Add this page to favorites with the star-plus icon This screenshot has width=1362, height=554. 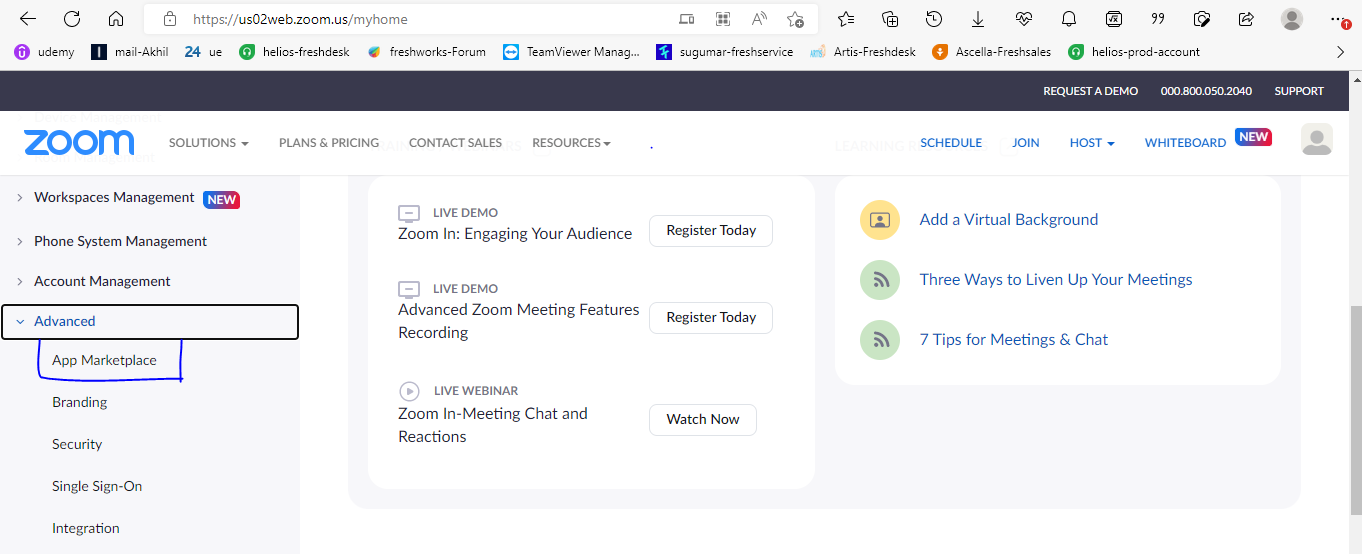(x=796, y=19)
